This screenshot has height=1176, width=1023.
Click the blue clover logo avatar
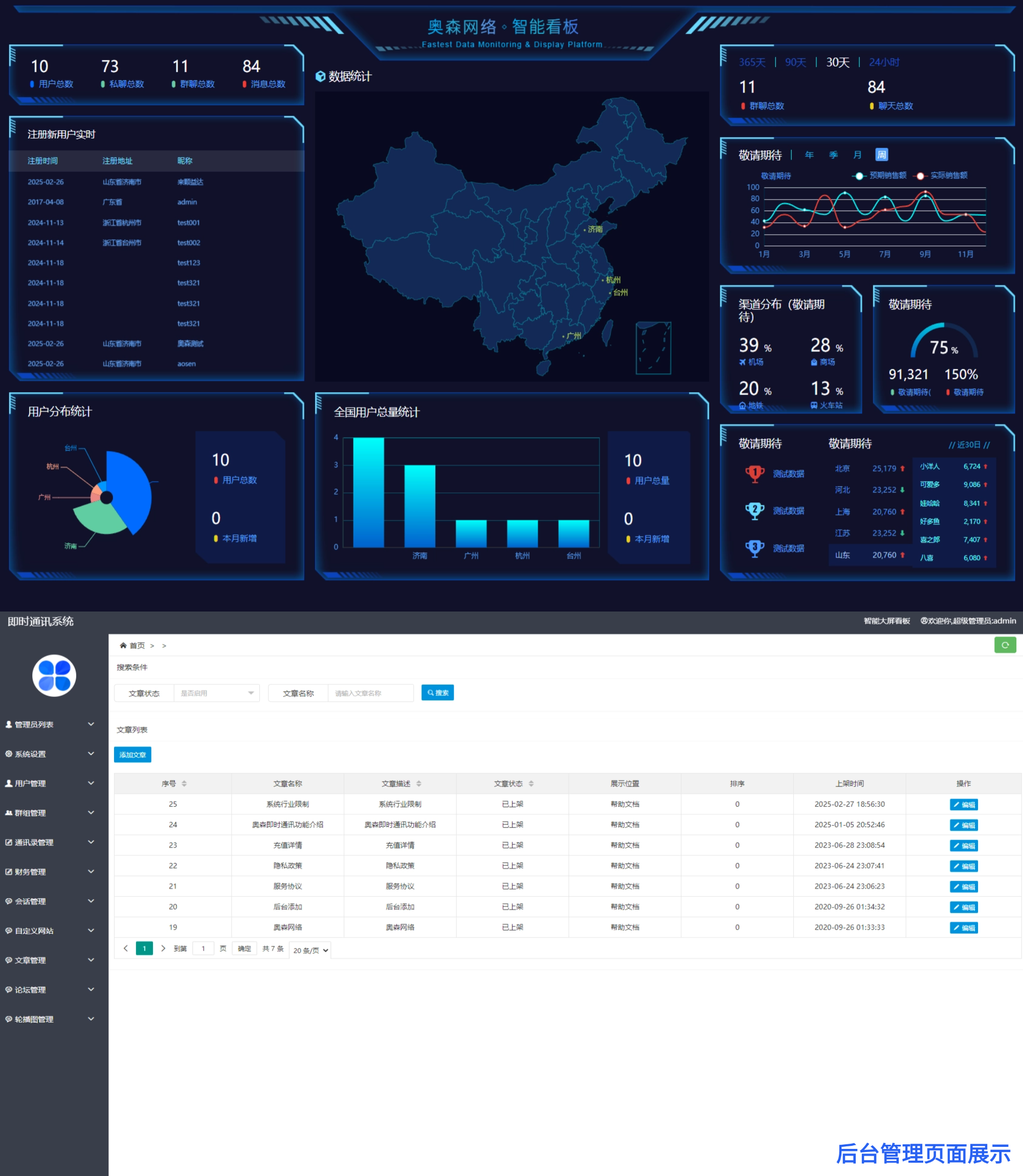(54, 675)
